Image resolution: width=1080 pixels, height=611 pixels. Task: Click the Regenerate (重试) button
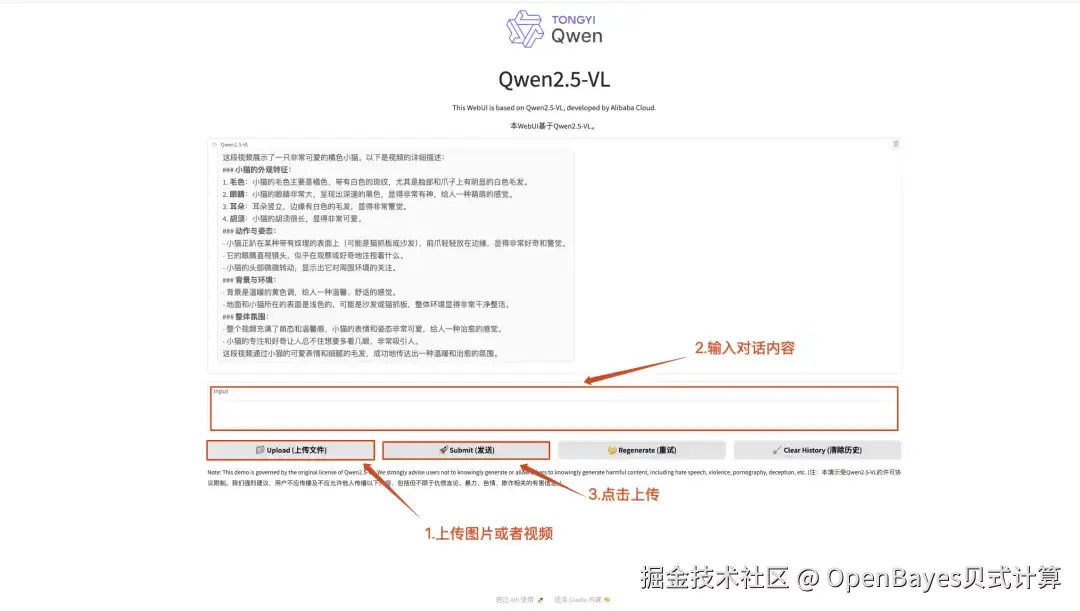coord(641,450)
